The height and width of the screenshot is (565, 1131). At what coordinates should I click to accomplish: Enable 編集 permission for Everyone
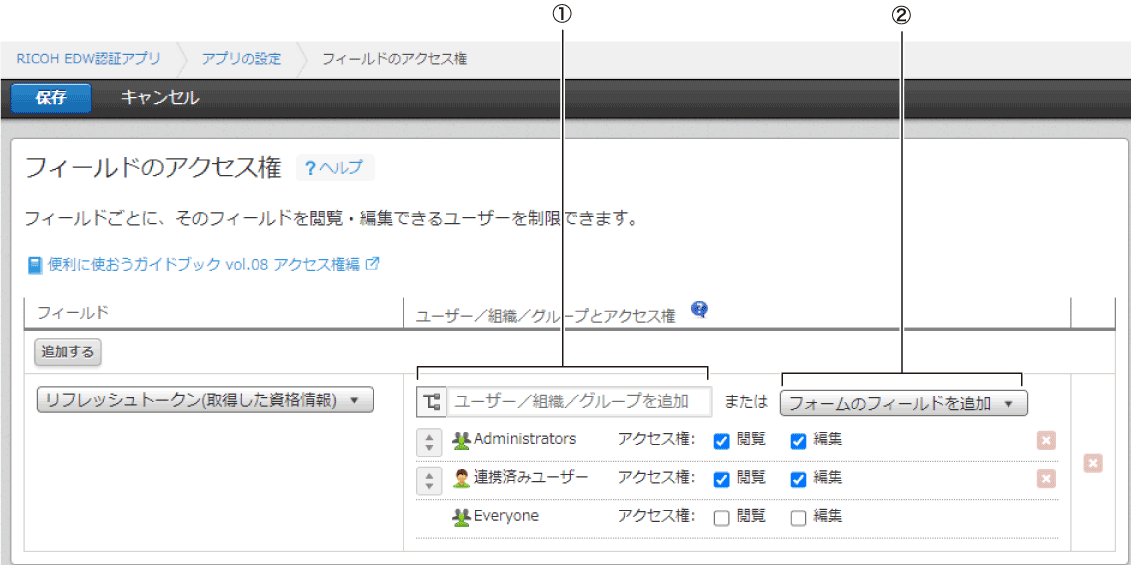pos(798,518)
